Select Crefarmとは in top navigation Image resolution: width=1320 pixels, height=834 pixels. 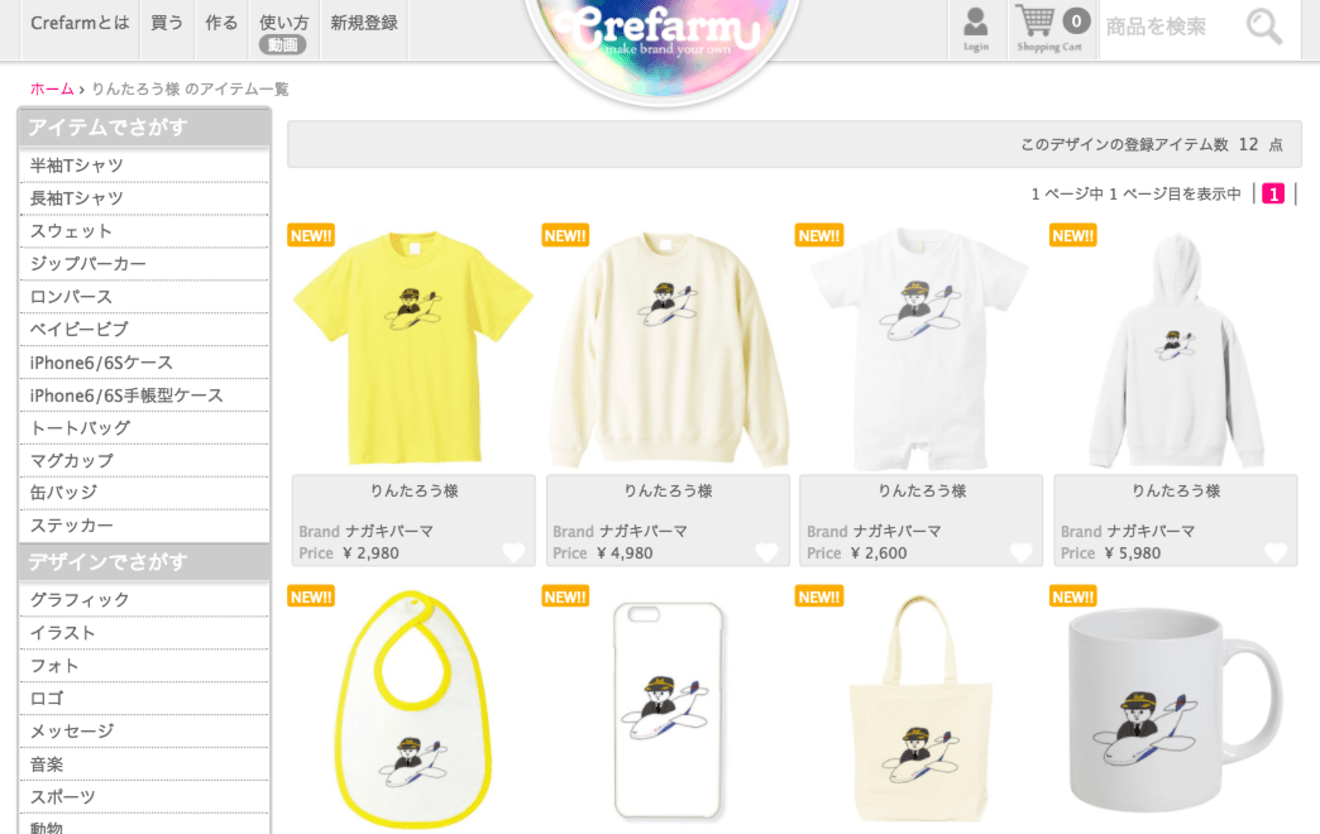point(80,22)
